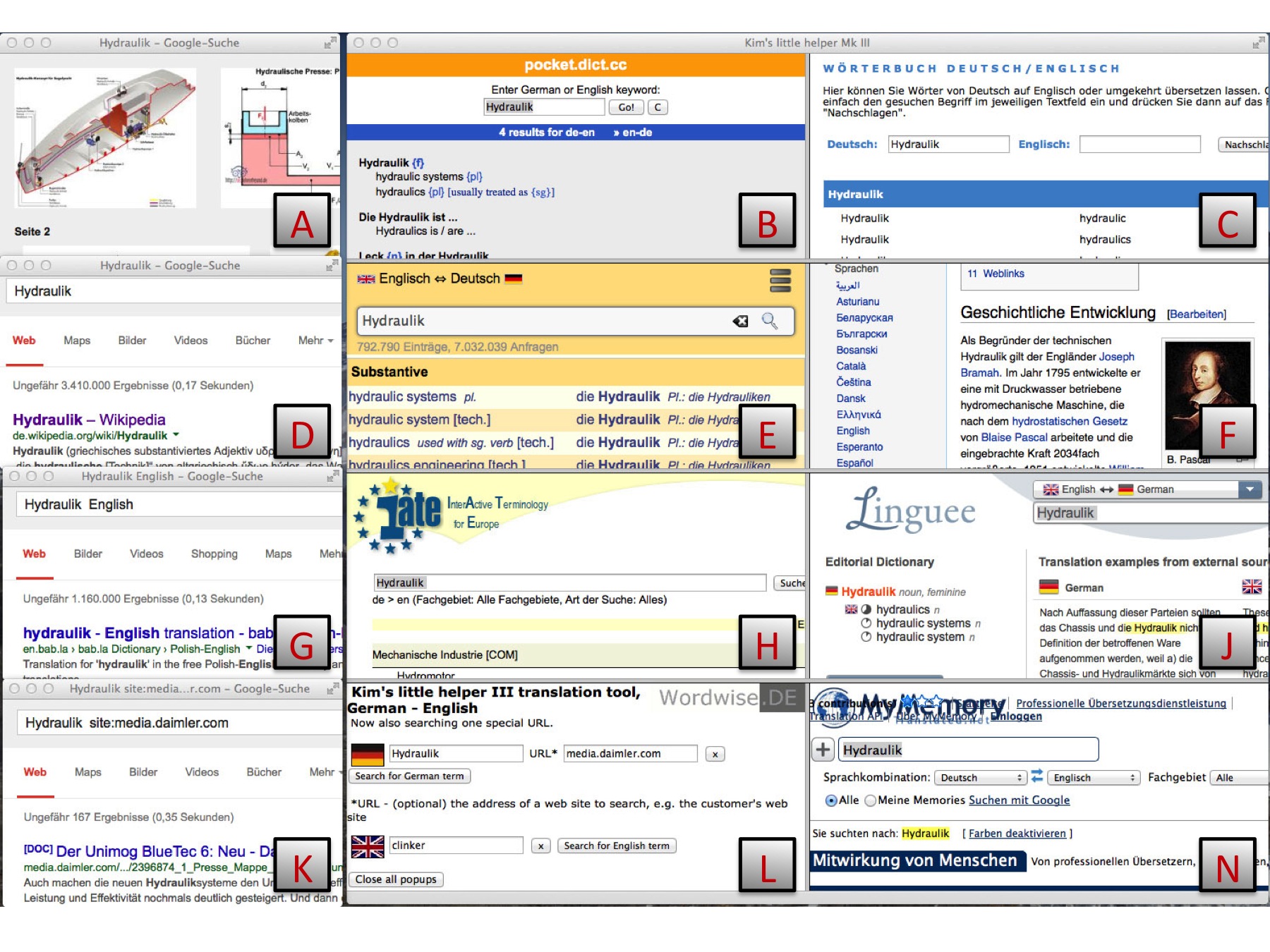Open the red hydraulic cutaway image thumbnail

(x=105, y=138)
